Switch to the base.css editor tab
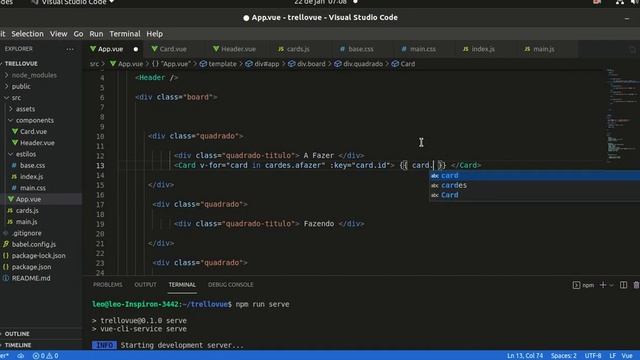The width and height of the screenshot is (640, 360). pos(361,49)
